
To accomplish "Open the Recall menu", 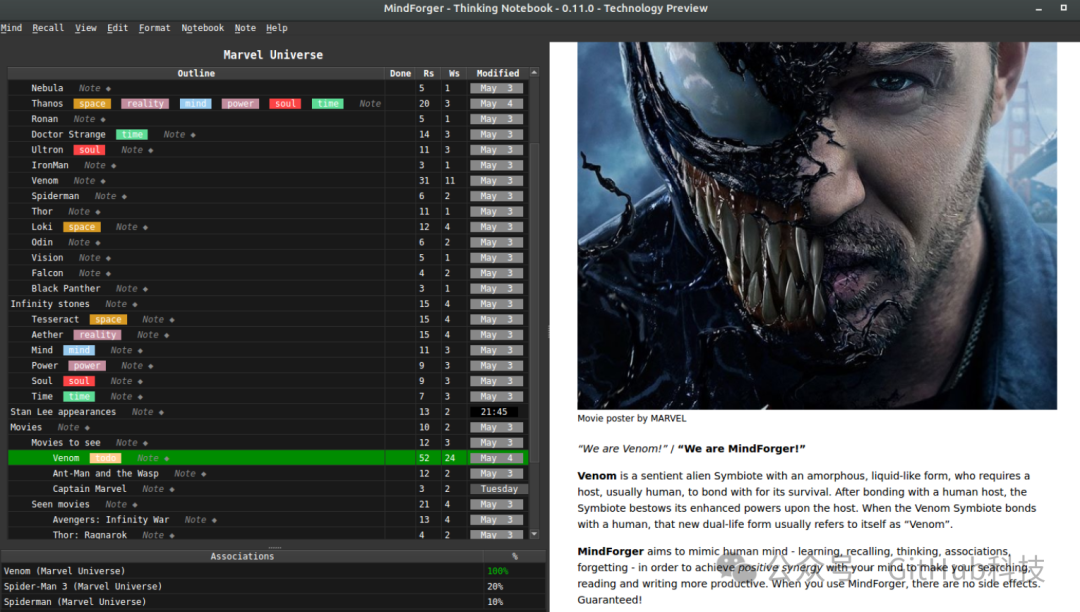I will (48, 28).
